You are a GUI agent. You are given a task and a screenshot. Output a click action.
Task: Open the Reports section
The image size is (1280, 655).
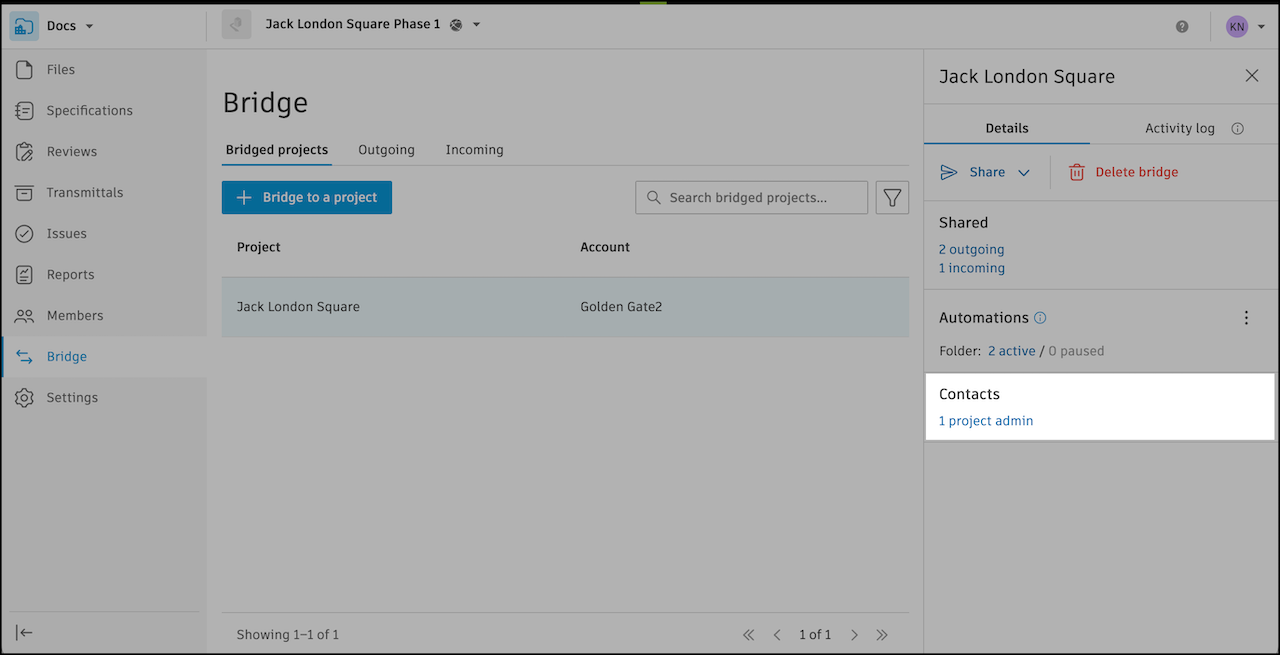click(x=69, y=274)
